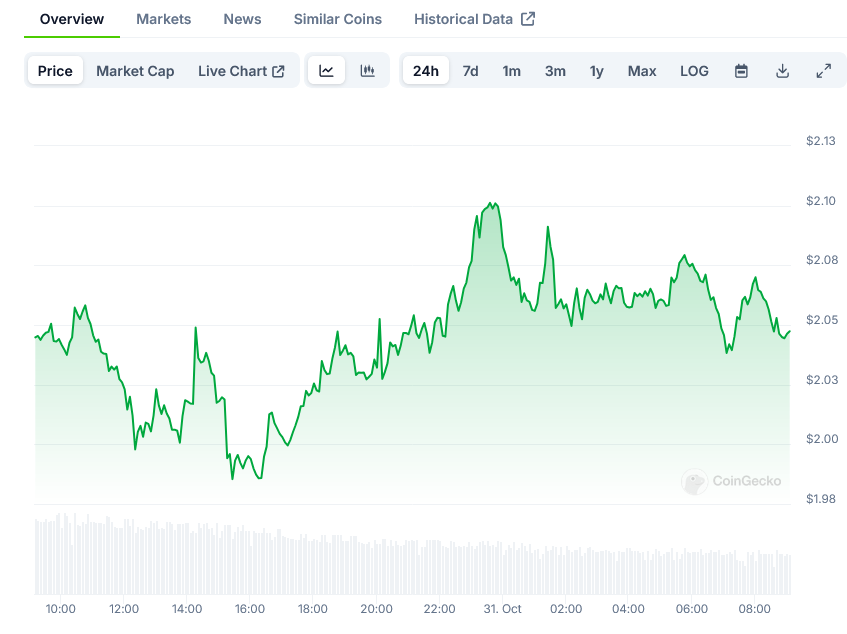Open Historical Data external link
The height and width of the screenshot is (634, 847).
pyautogui.click(x=474, y=19)
